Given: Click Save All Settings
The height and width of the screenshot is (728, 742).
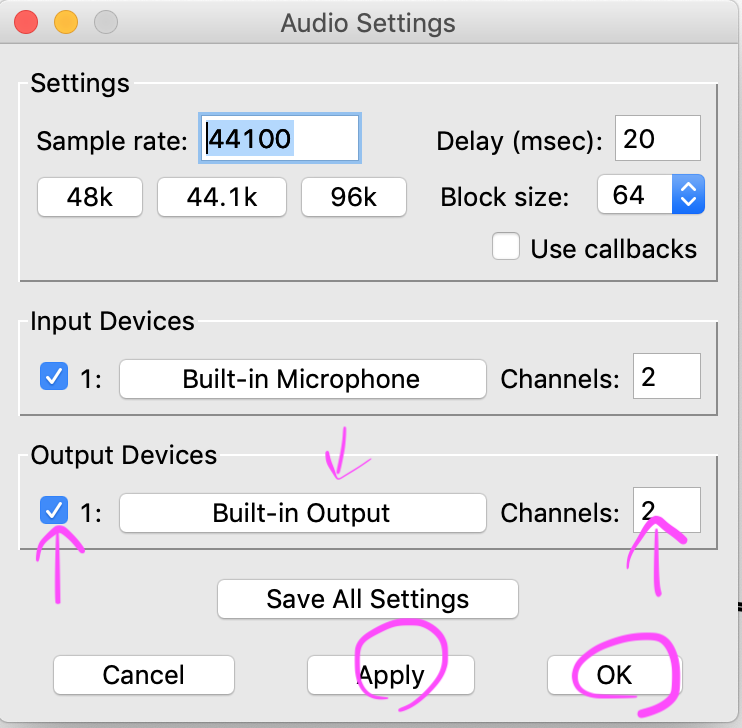Looking at the screenshot, I should tap(368, 599).
